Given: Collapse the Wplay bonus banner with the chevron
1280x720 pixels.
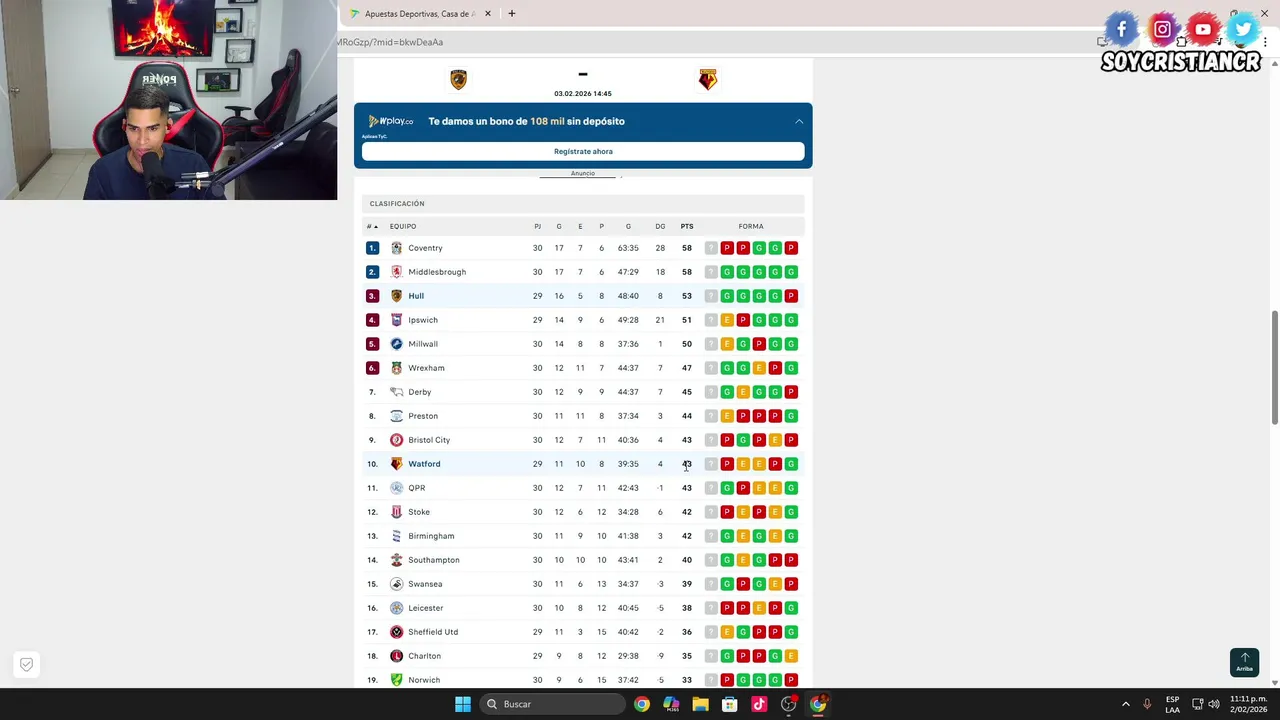Looking at the screenshot, I should 799,121.
